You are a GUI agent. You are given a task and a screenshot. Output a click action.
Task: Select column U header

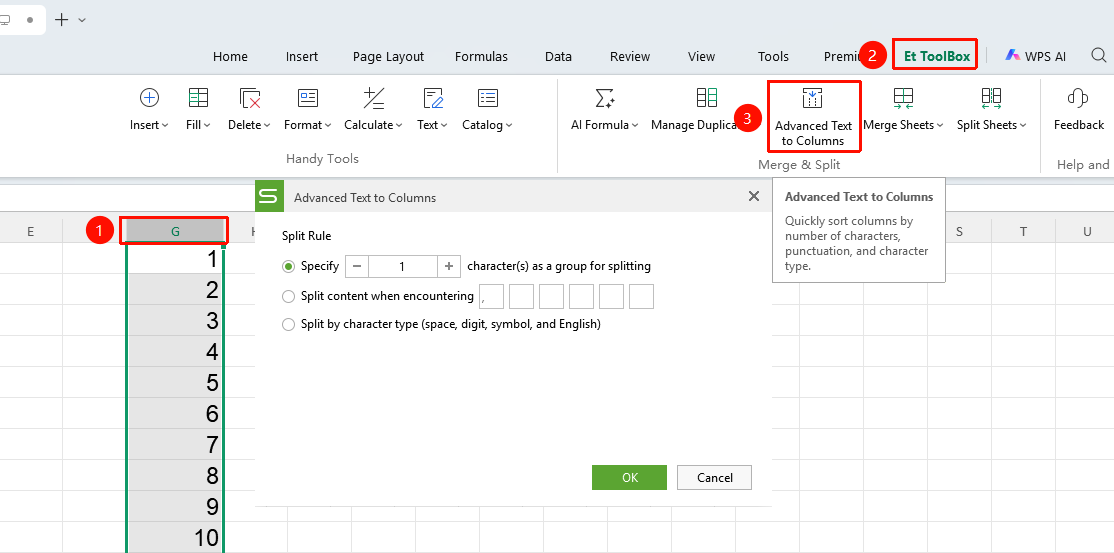tap(1087, 231)
